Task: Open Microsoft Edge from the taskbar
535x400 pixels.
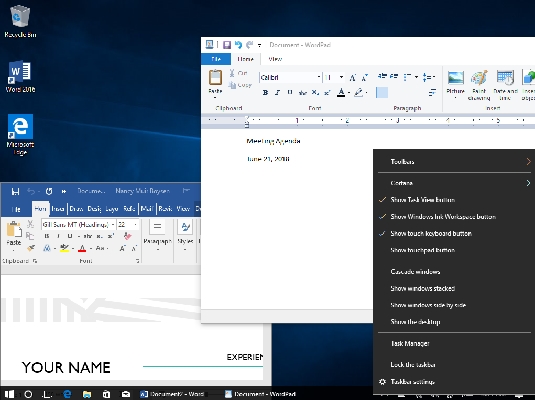Action: (x=68, y=394)
